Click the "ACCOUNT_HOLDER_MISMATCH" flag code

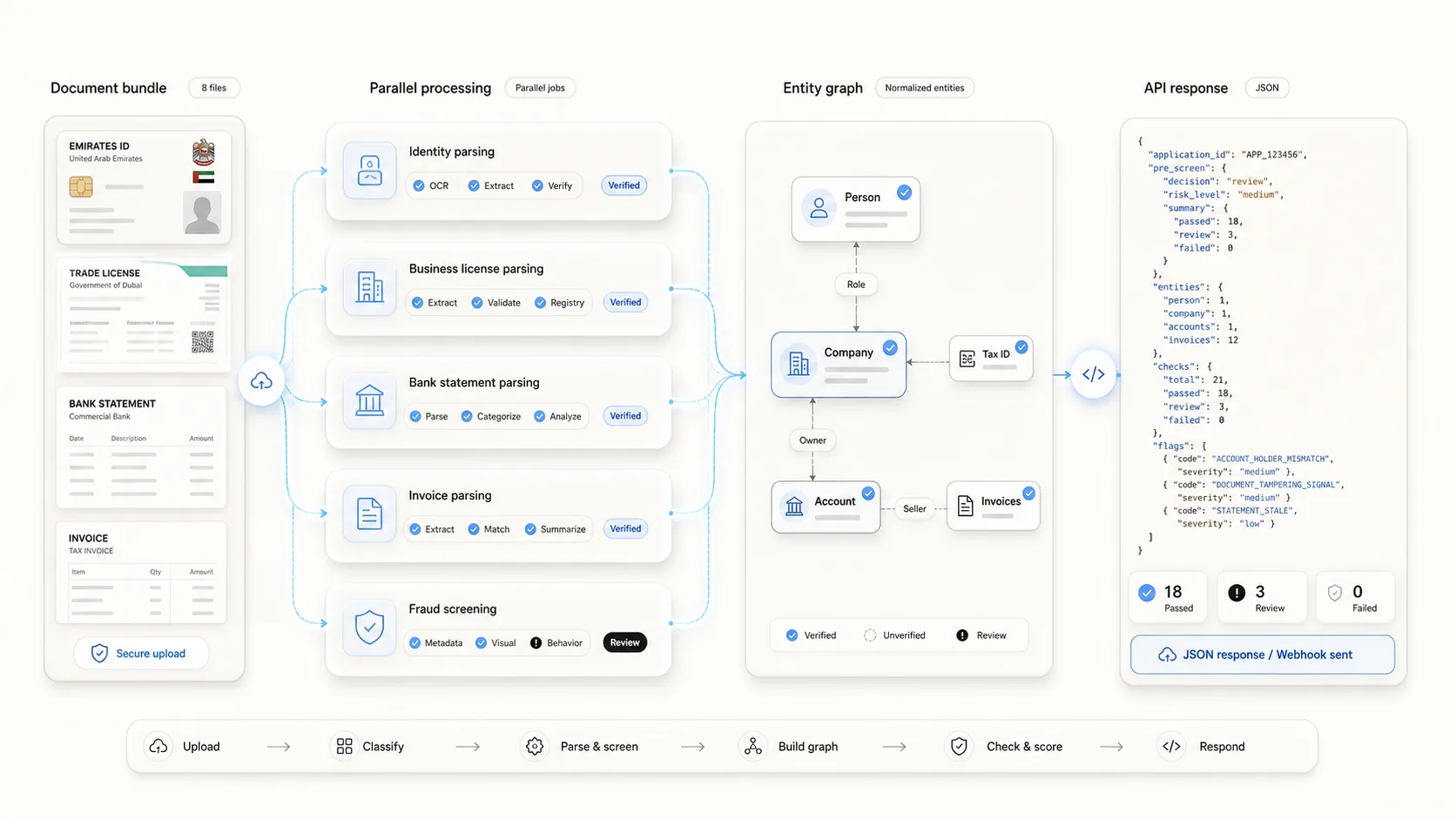pos(1271,459)
